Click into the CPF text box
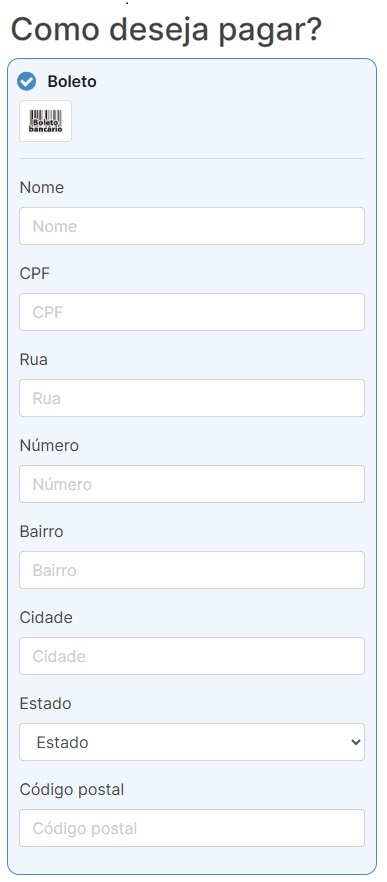Viewport: 387px width, 882px height. click(192, 312)
